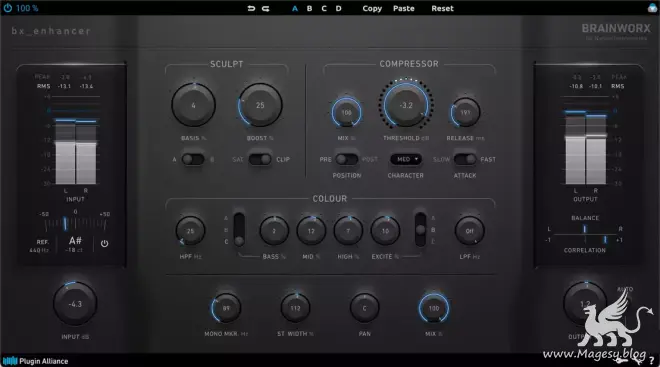This screenshot has width=660, height=367.
Task: Click the bx_enhancer title text
Action: pyautogui.click(x=51, y=31)
